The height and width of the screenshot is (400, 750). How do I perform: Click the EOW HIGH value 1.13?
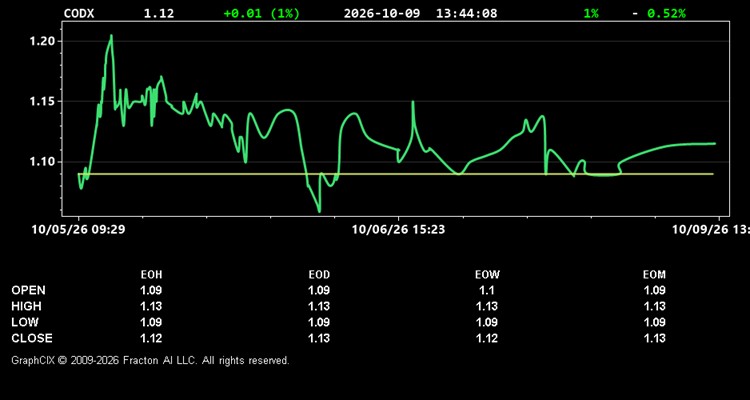(487, 306)
